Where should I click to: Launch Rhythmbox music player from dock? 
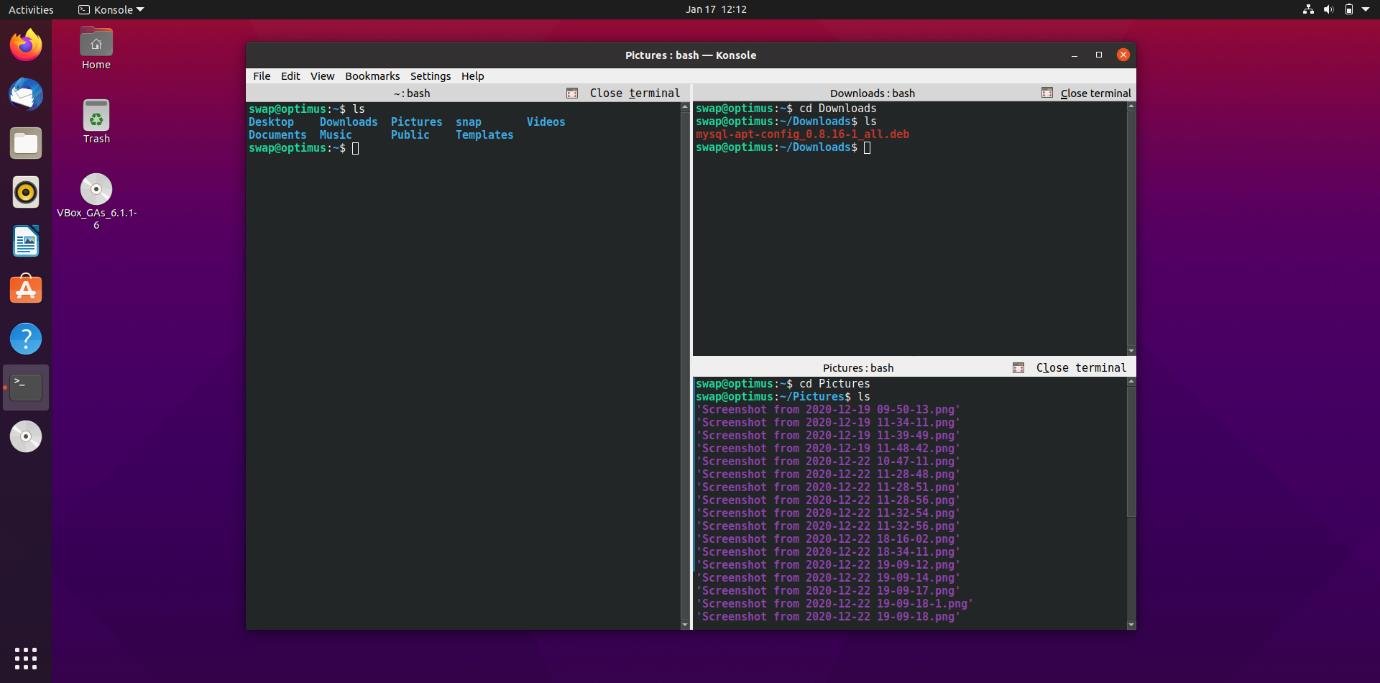[26, 192]
